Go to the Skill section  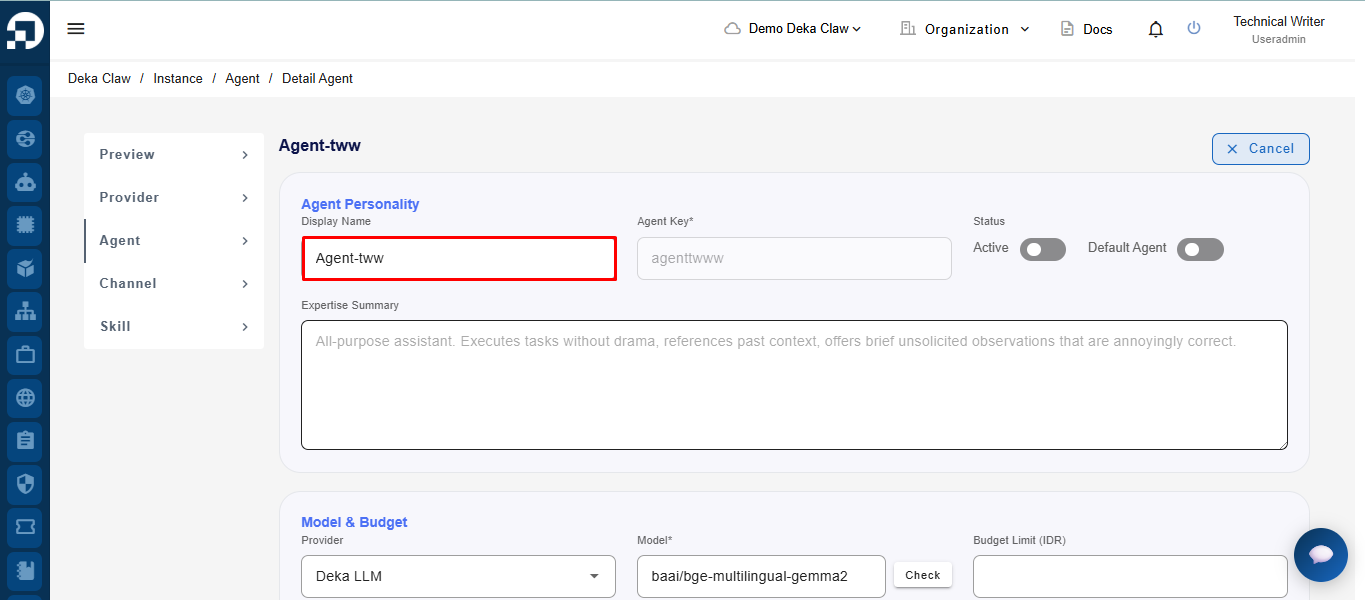click(174, 327)
